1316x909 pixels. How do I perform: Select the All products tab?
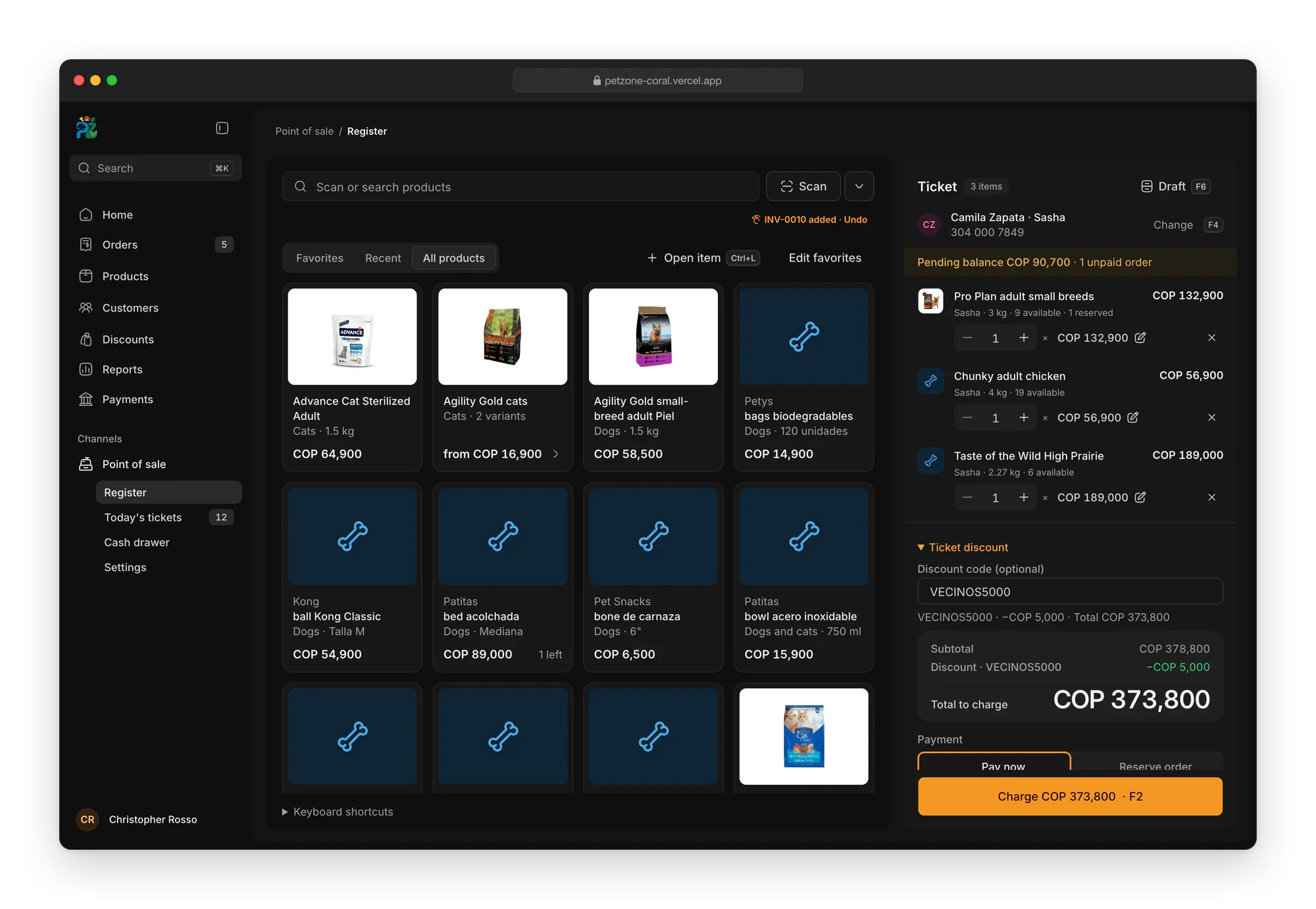(x=454, y=258)
